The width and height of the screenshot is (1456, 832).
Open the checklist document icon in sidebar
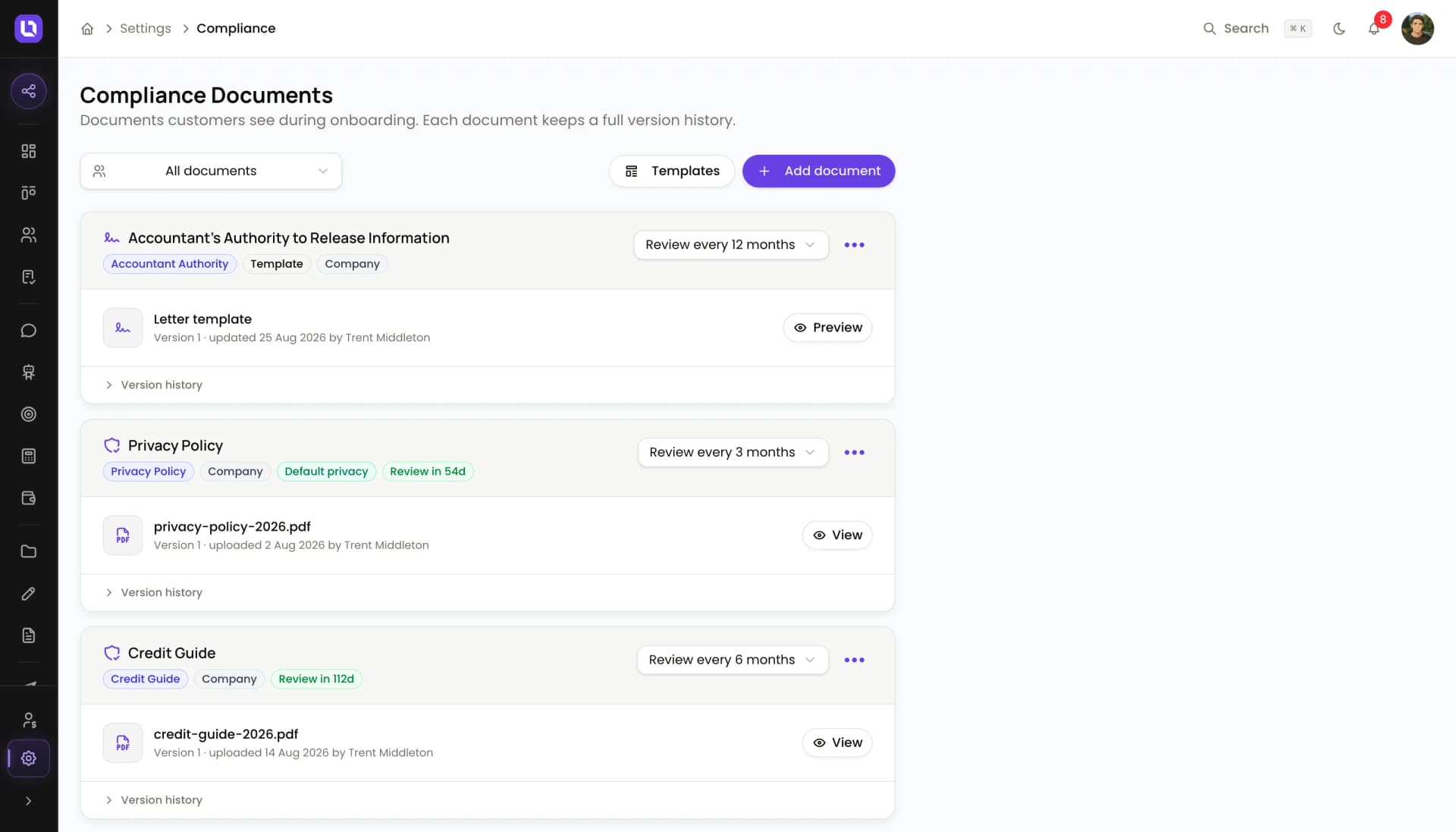[29, 277]
